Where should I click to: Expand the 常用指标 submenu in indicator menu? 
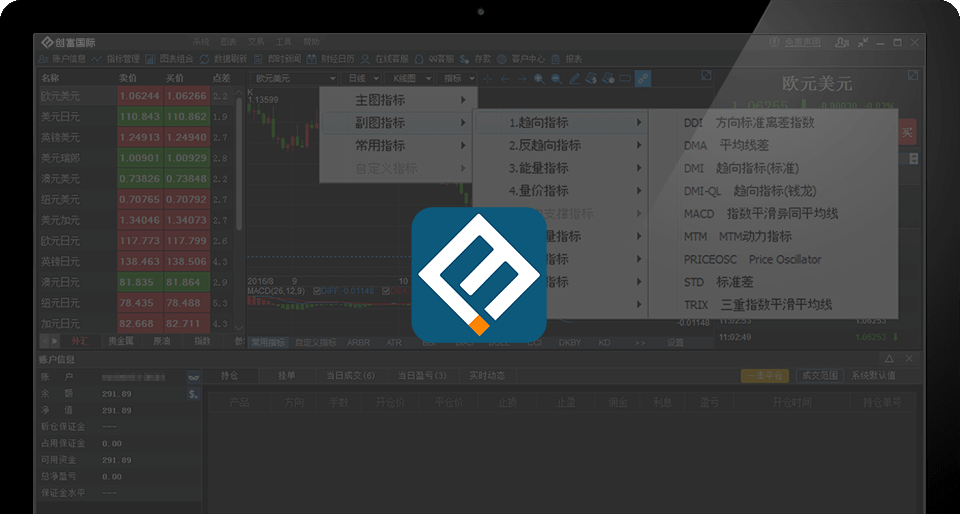tap(397, 146)
